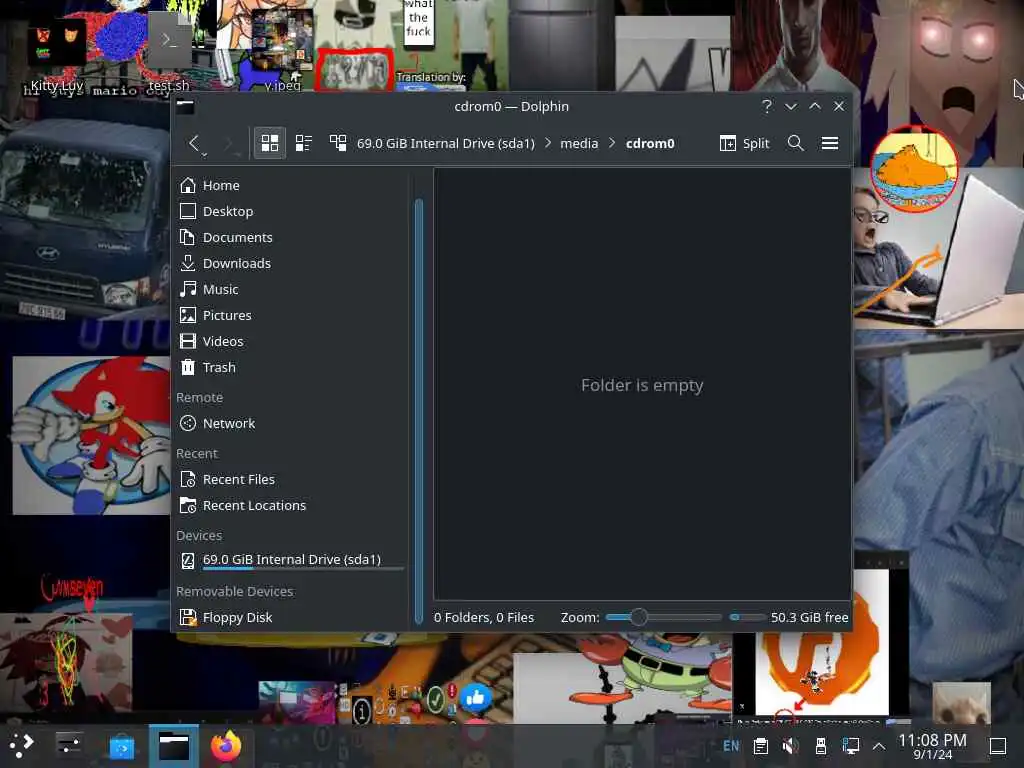The width and height of the screenshot is (1024, 768).
Task: Open clipboard tray icon
Action: pos(760,746)
